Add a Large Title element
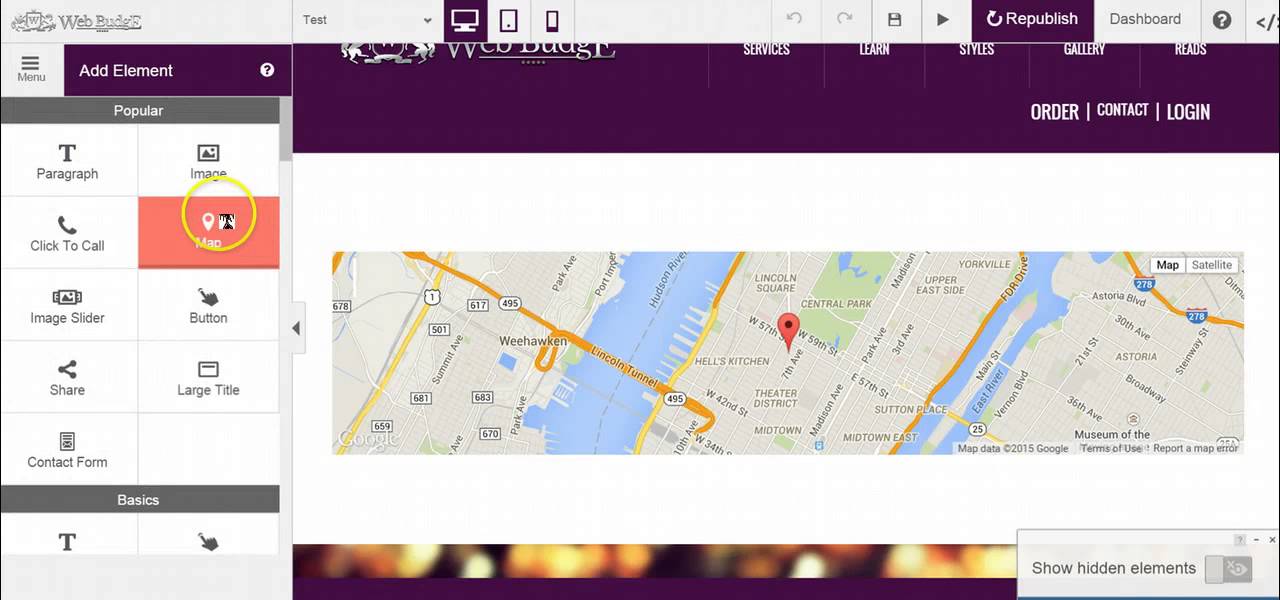Image resolution: width=1280 pixels, height=600 pixels. [208, 377]
